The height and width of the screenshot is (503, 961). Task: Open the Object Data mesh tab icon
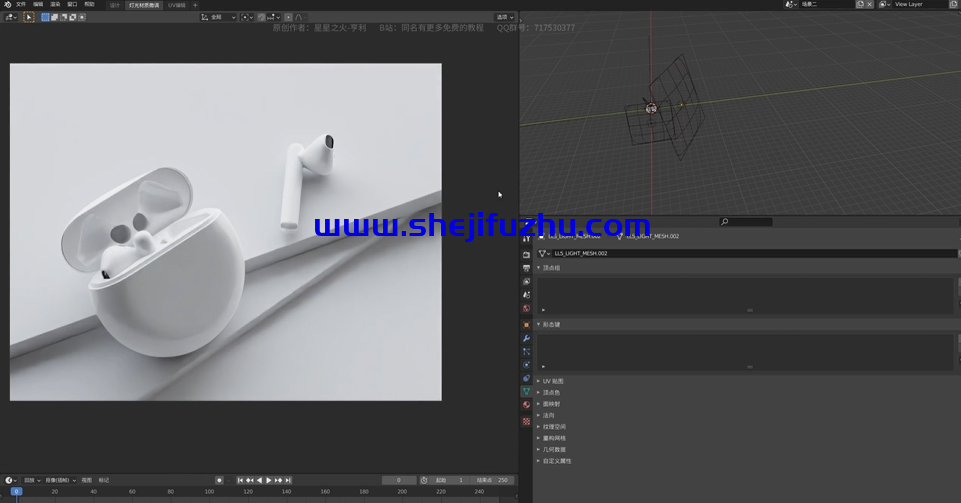[527, 392]
